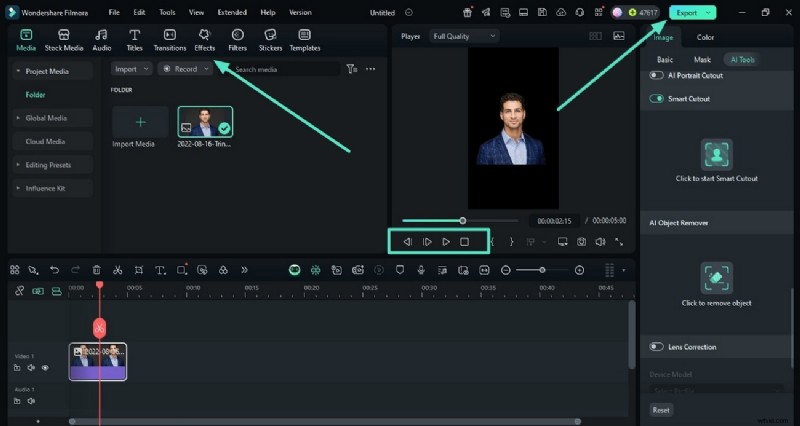
Task: Turn off the Smart Cutout toggle
Action: (657, 99)
